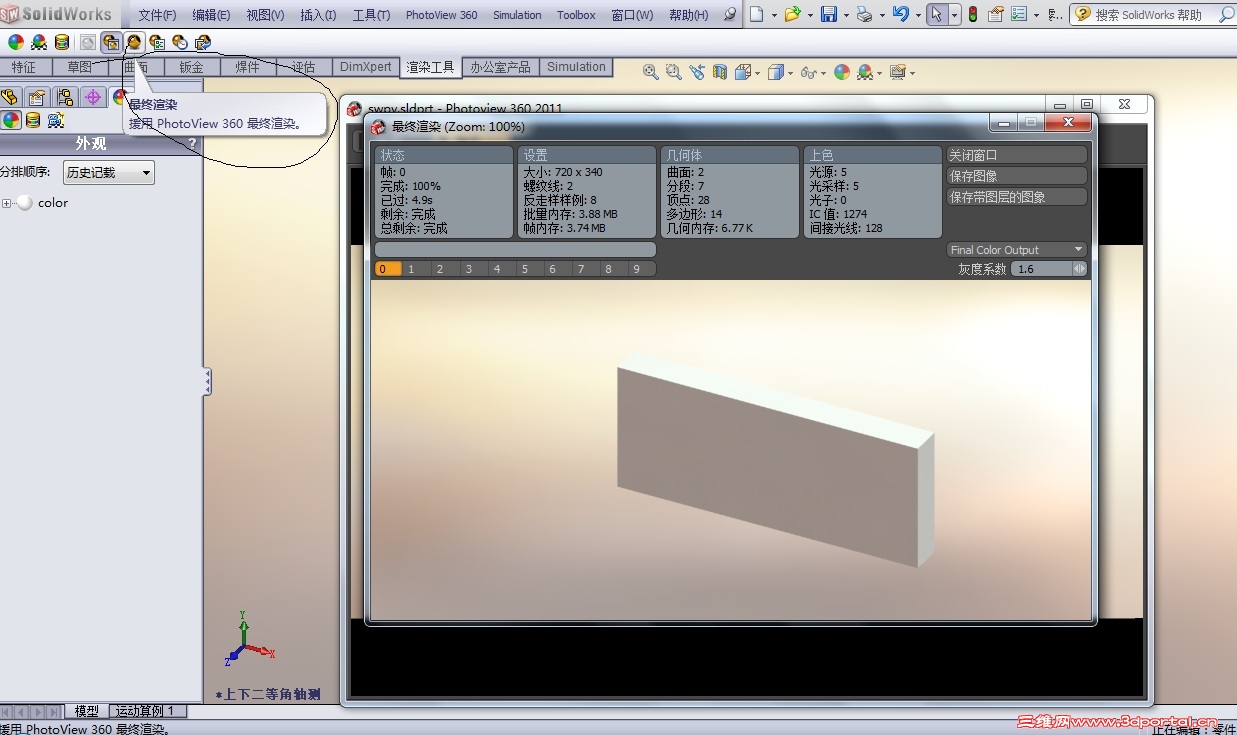Click the New document icon
This screenshot has width=1237, height=735.
pyautogui.click(x=757, y=14)
